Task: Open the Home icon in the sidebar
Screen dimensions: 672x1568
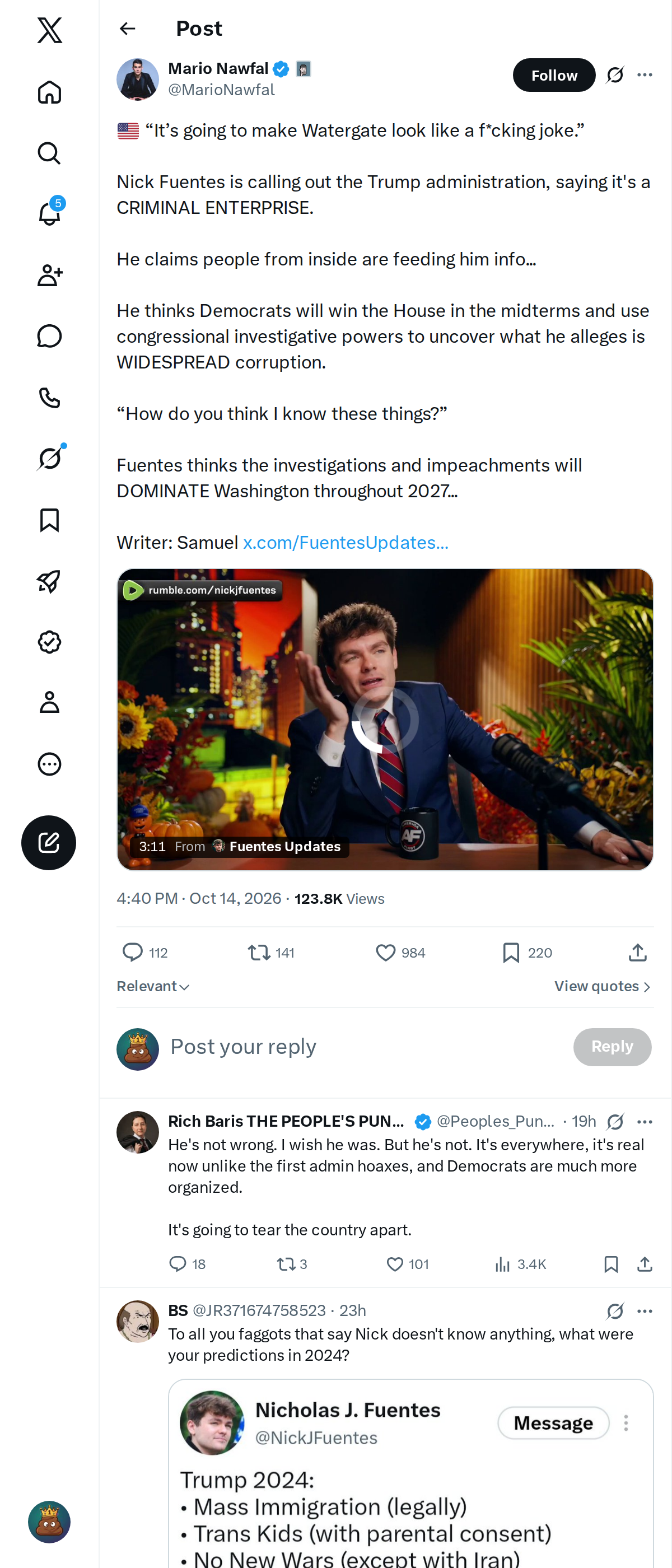Action: [49, 92]
